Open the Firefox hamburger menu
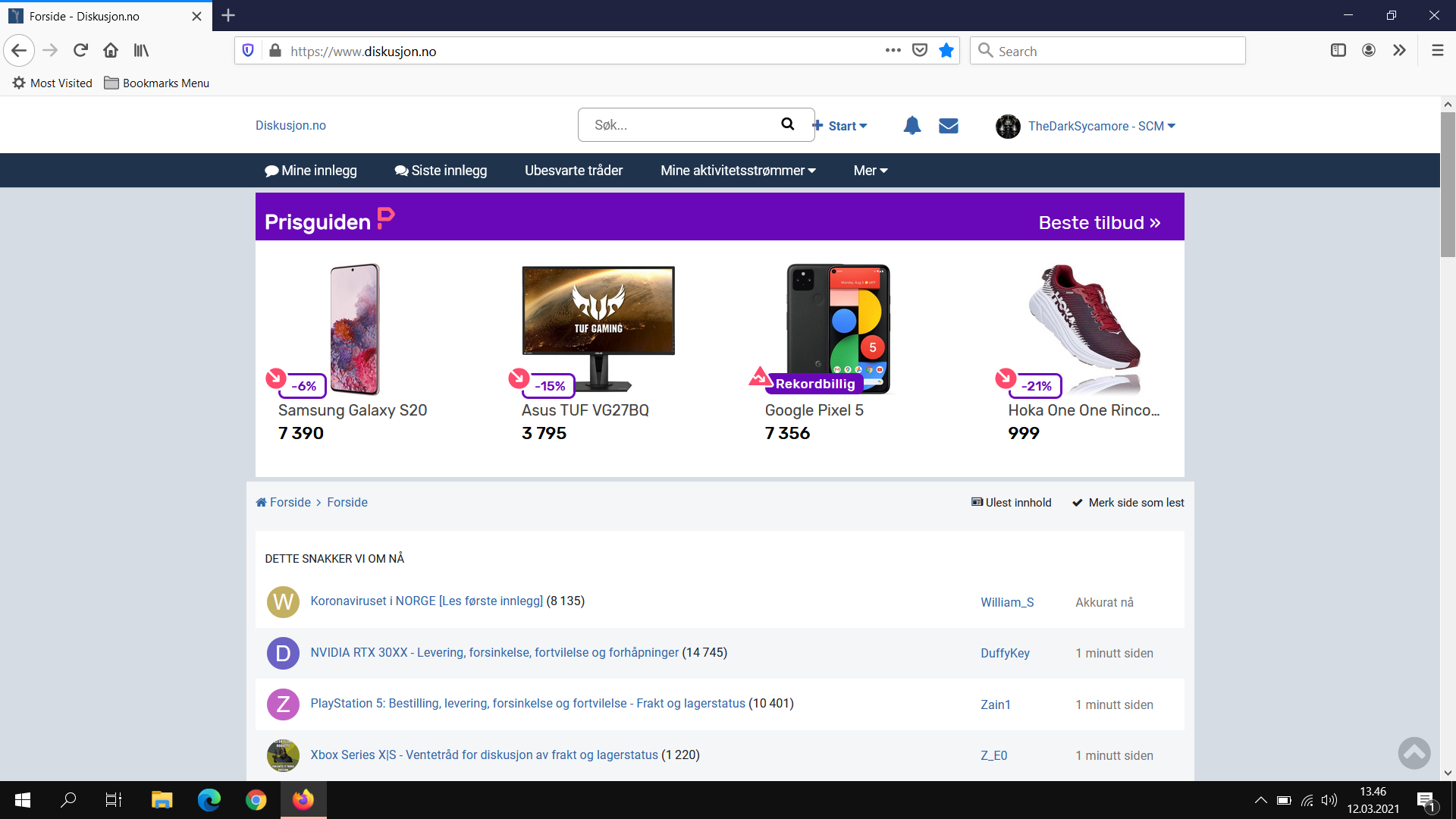The width and height of the screenshot is (1456, 819). (1437, 51)
